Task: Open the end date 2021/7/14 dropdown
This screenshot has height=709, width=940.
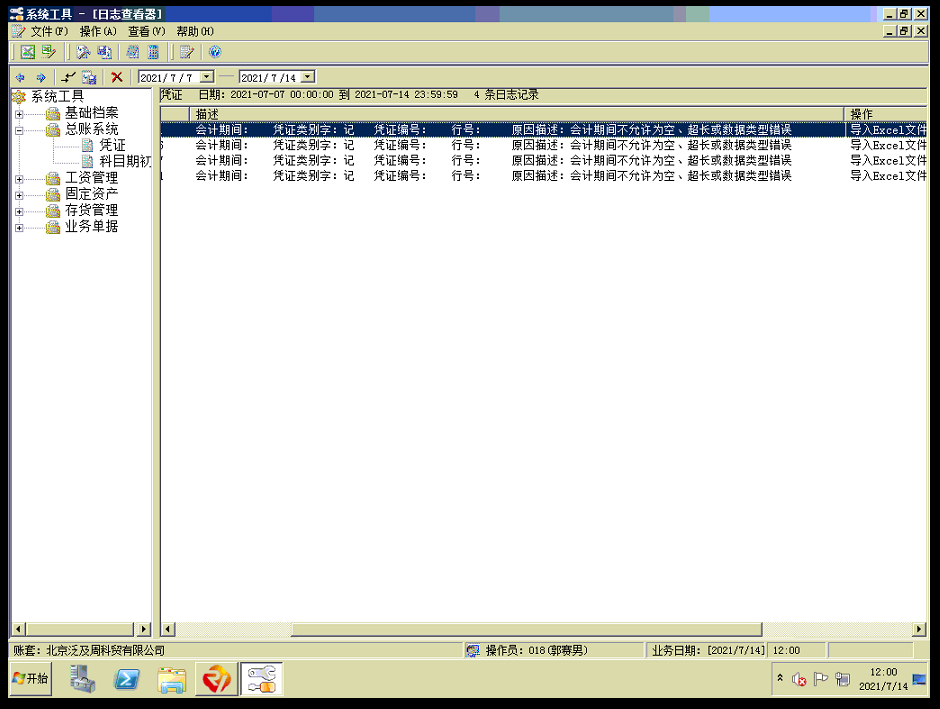Action: (x=308, y=77)
